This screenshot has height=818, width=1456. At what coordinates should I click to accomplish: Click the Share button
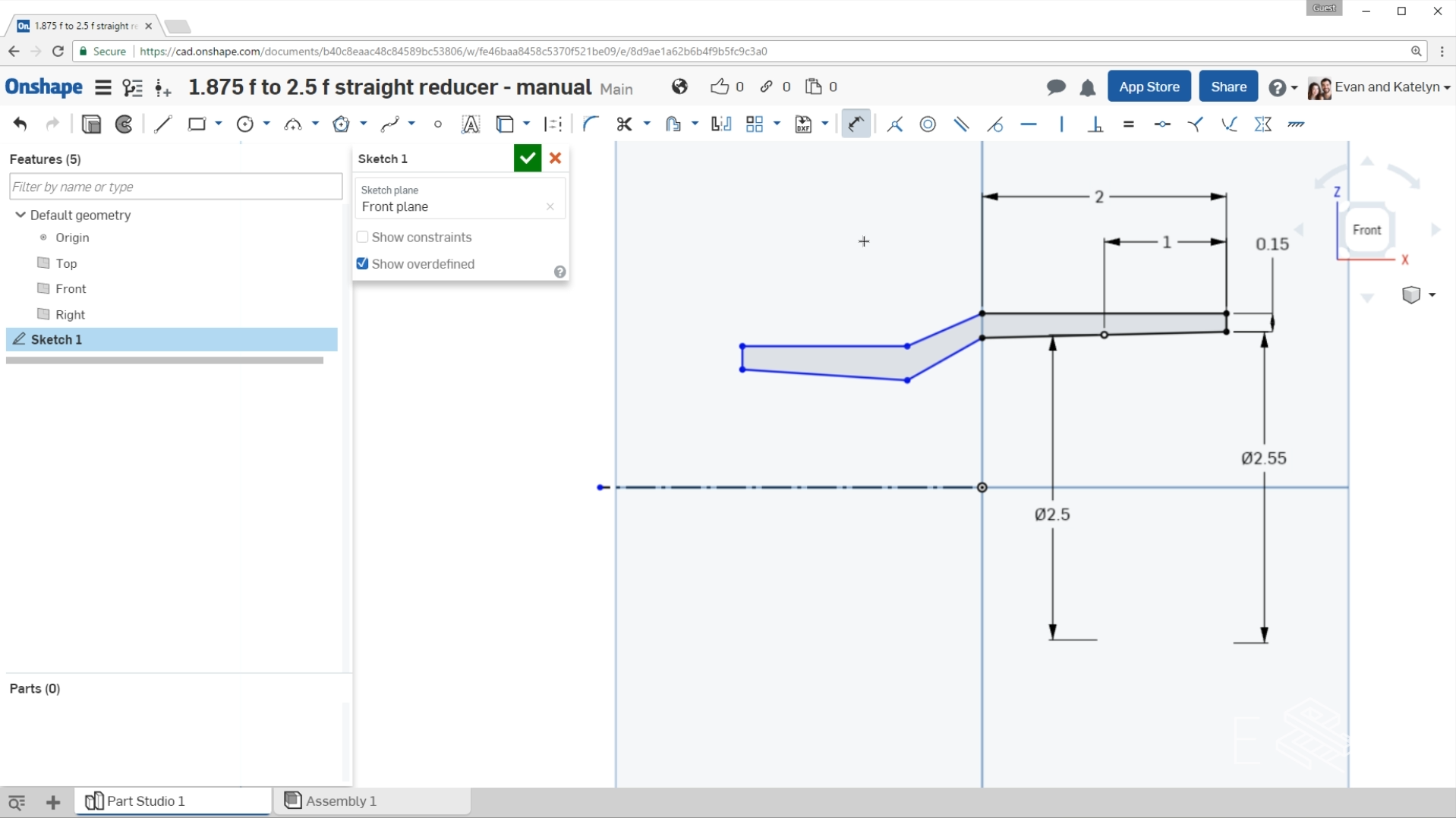pyautogui.click(x=1228, y=87)
